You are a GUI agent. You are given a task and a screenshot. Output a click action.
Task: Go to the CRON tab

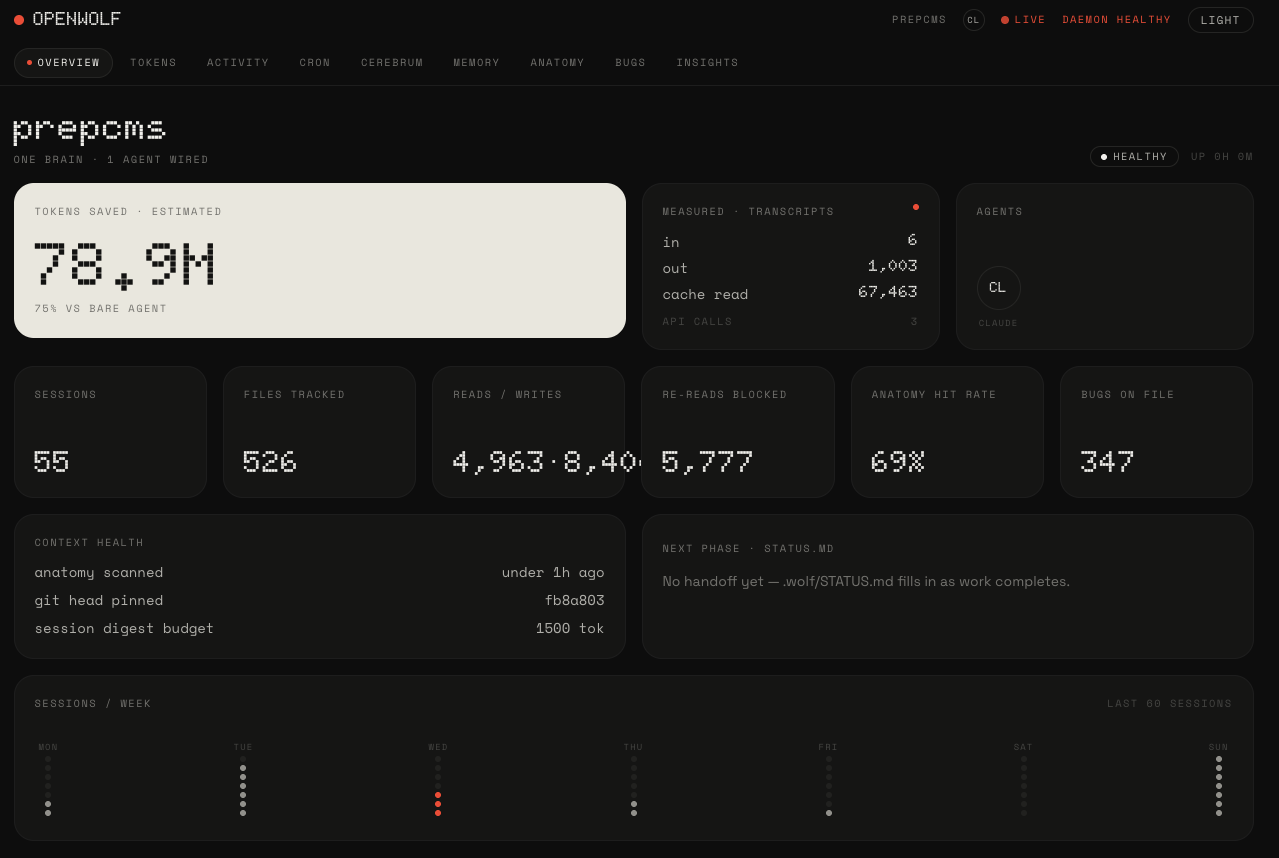(315, 63)
